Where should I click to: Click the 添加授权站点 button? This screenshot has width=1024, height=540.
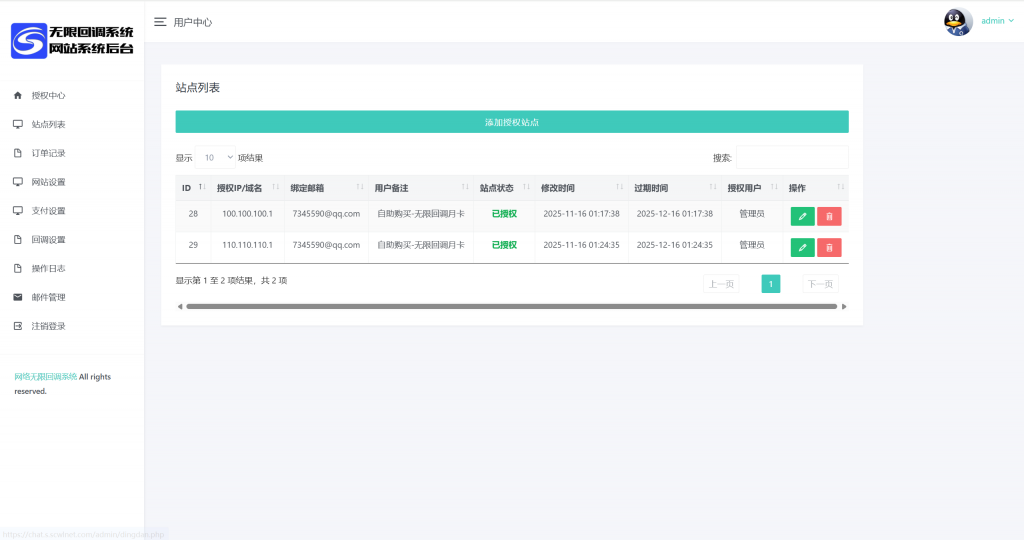coord(512,122)
